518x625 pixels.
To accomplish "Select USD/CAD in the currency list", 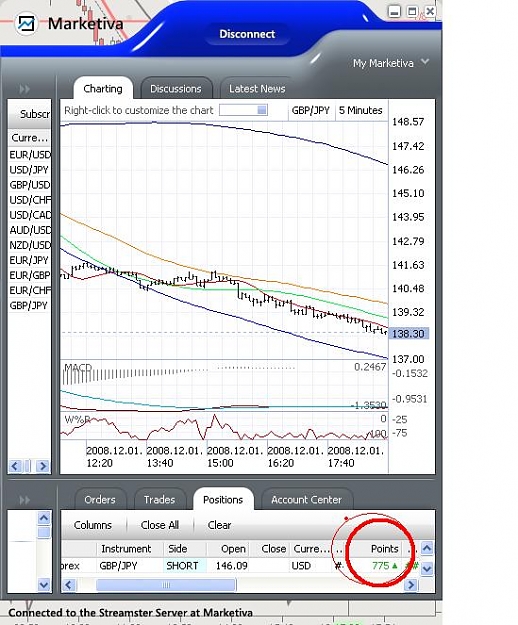I will click(30, 215).
